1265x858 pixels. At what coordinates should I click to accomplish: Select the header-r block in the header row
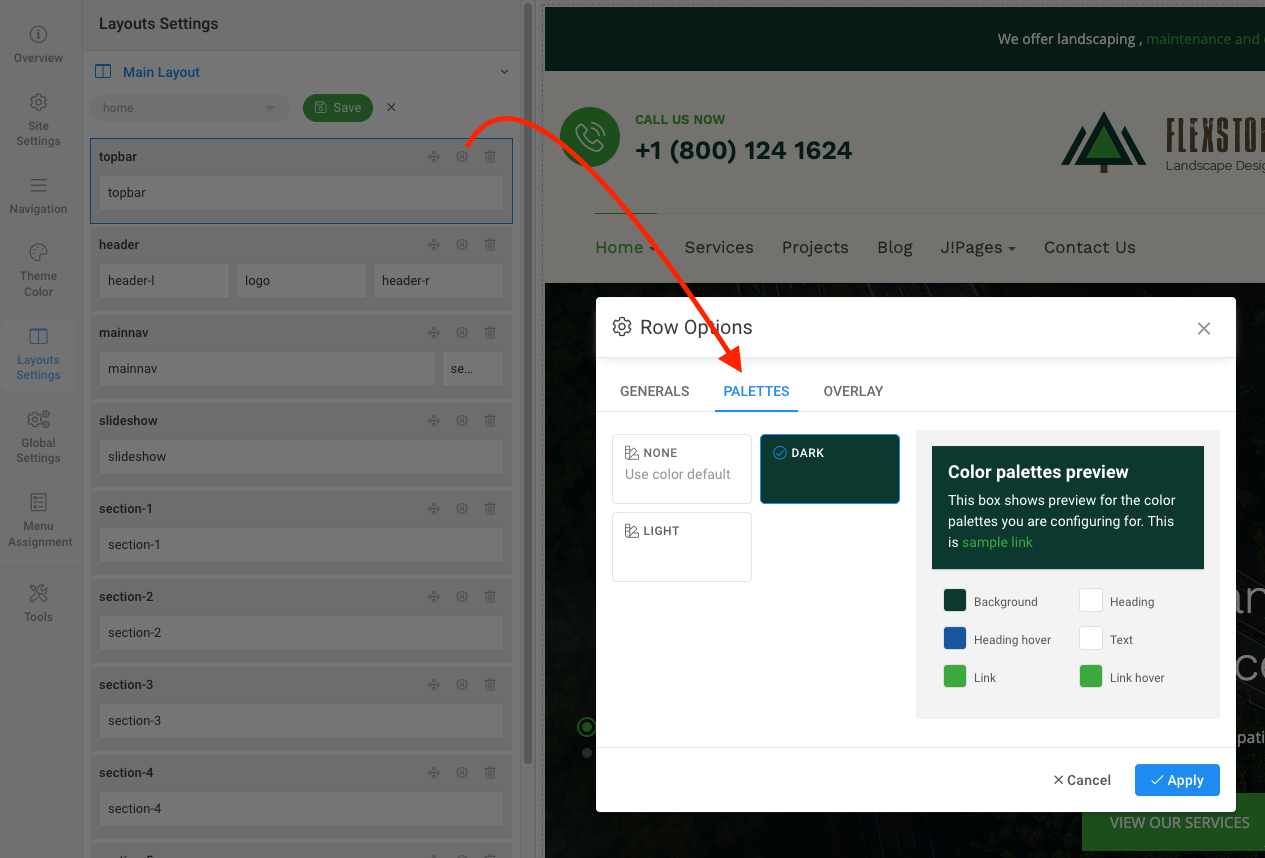click(438, 281)
